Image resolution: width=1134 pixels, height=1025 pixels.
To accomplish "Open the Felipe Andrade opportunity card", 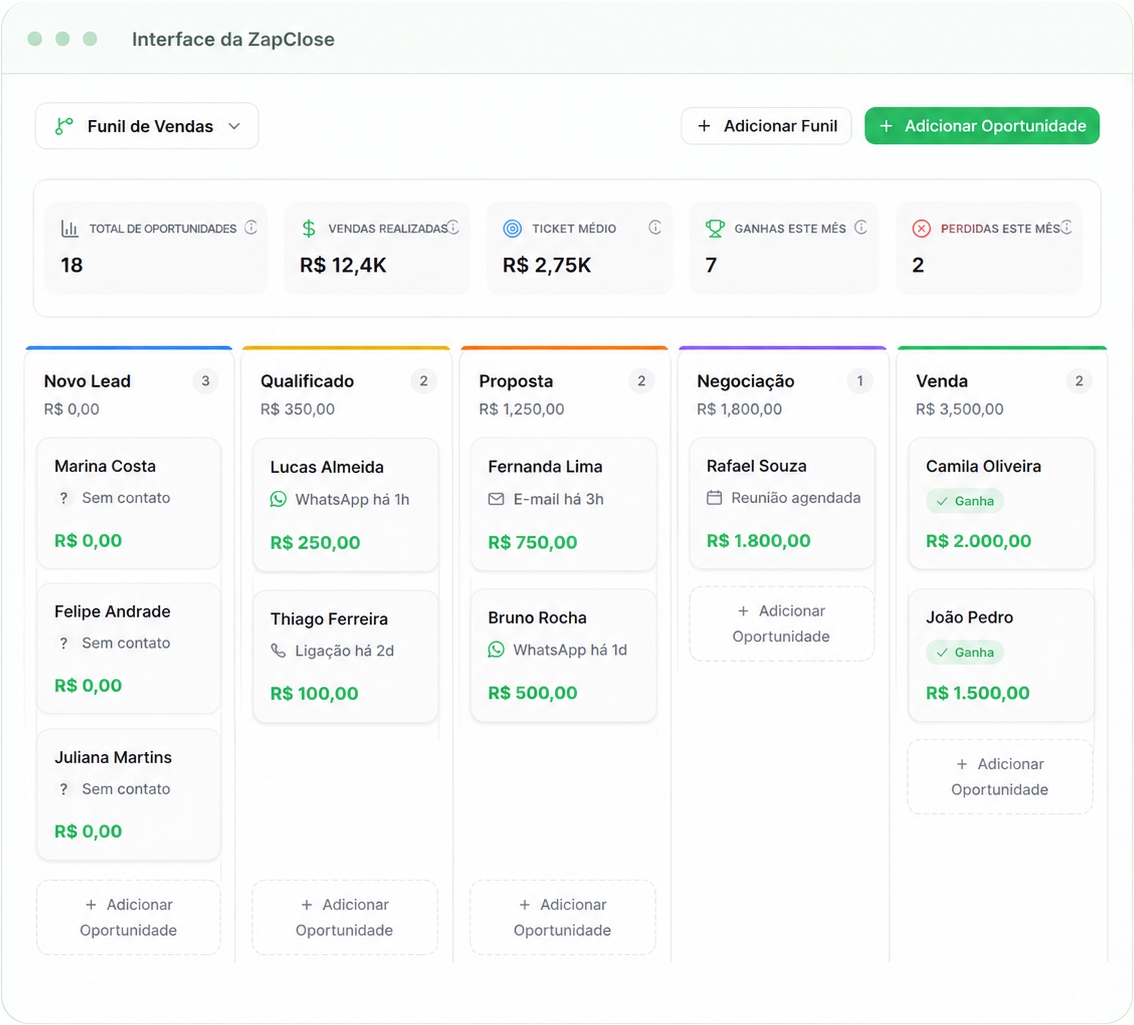I will point(129,649).
